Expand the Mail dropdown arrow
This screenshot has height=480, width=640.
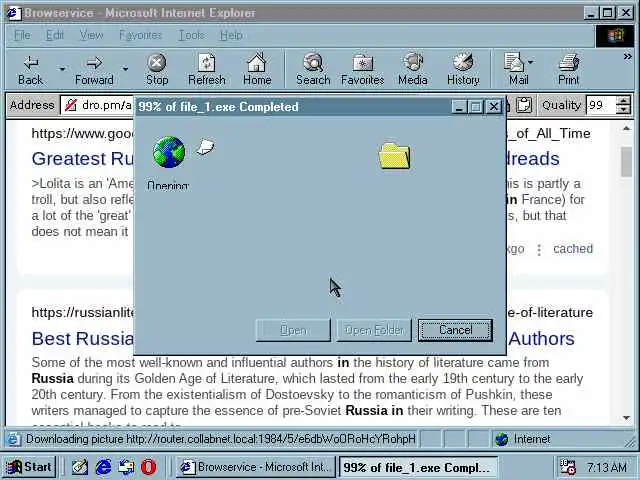531,62
